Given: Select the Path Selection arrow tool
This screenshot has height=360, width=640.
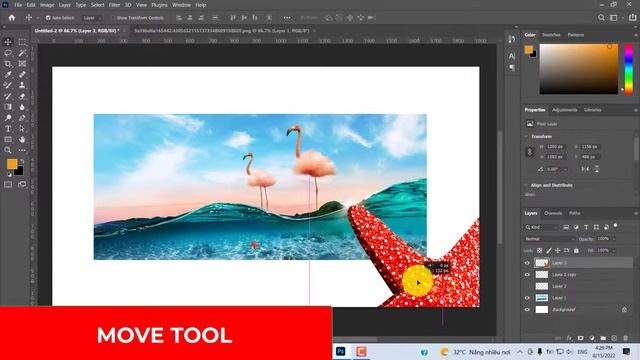Looking at the screenshot, I should (22, 129).
